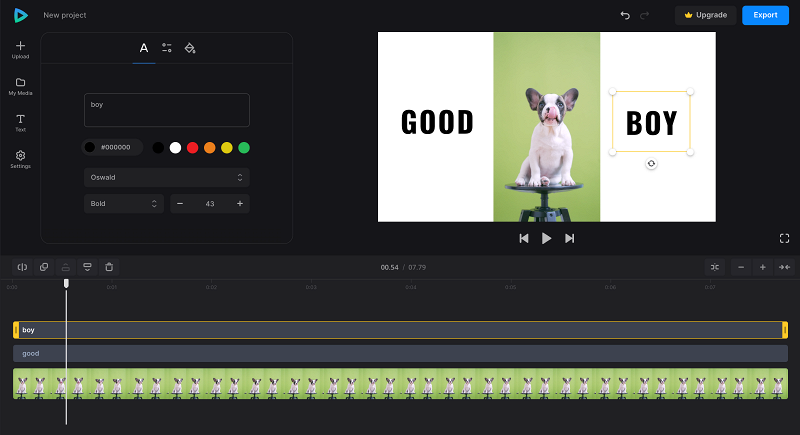Zoom in the timeline
Viewport: 800px width, 435px height.
click(763, 267)
